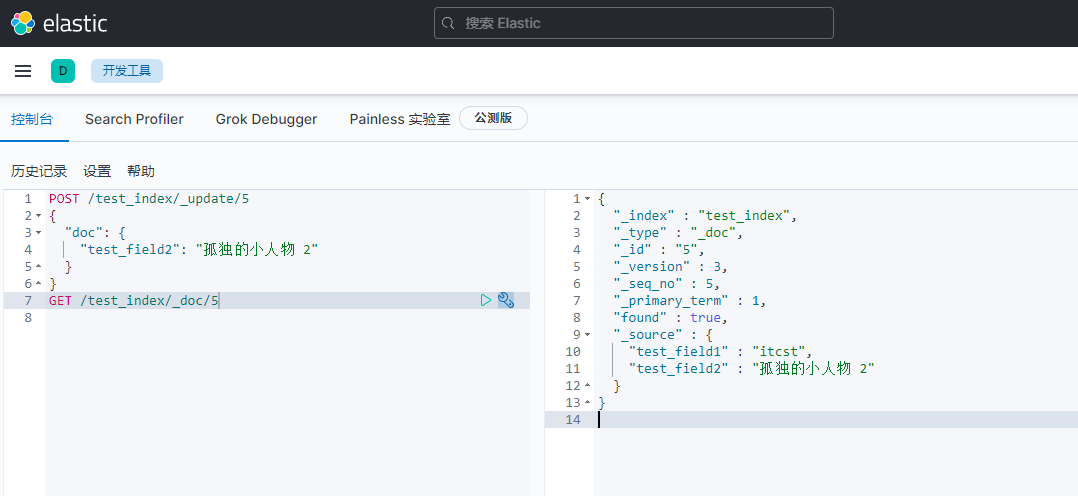Open the Grok Debugger tab
This screenshot has width=1078, height=496.
point(266,119)
